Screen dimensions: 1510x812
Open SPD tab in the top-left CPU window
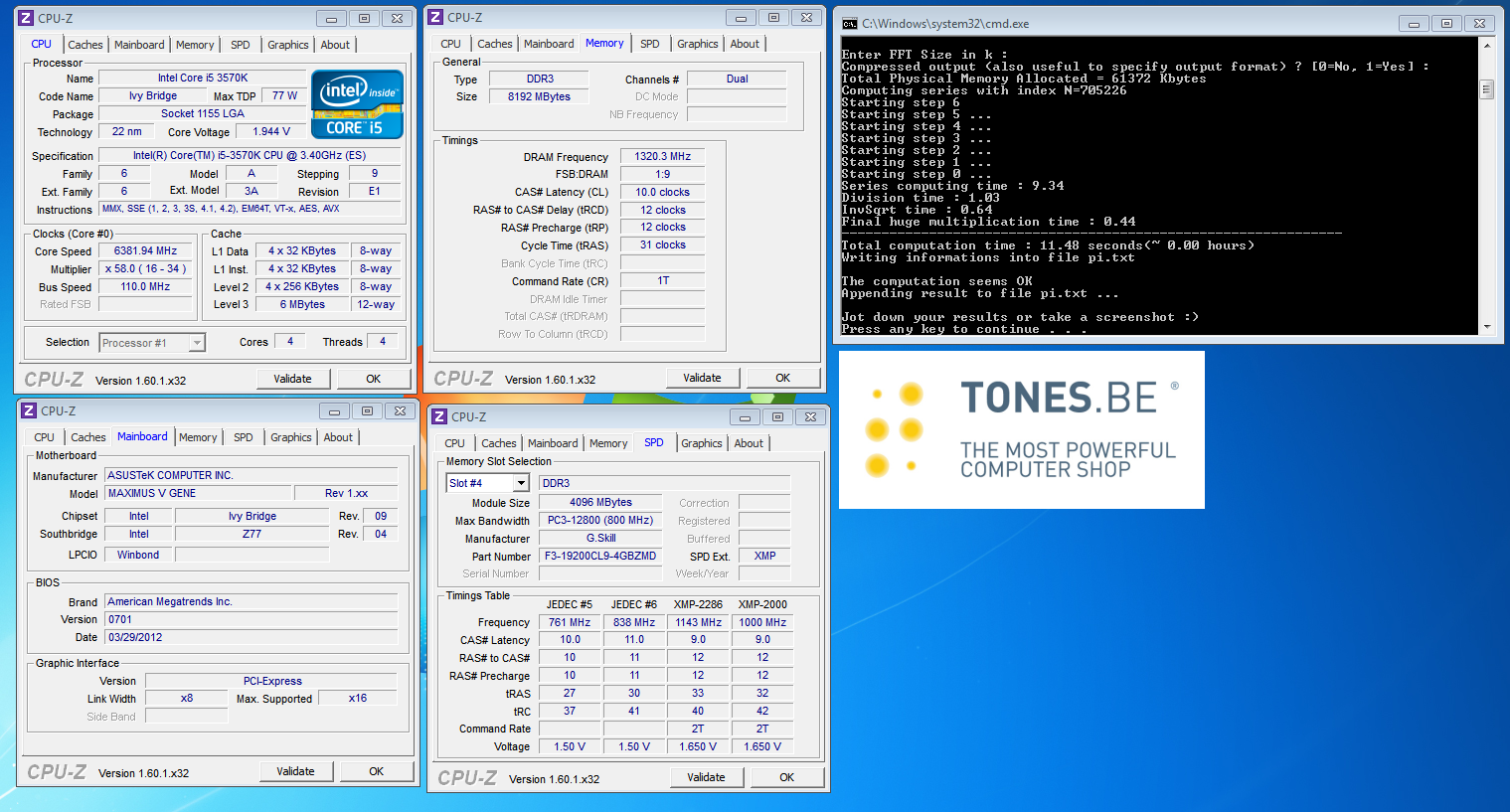click(241, 45)
